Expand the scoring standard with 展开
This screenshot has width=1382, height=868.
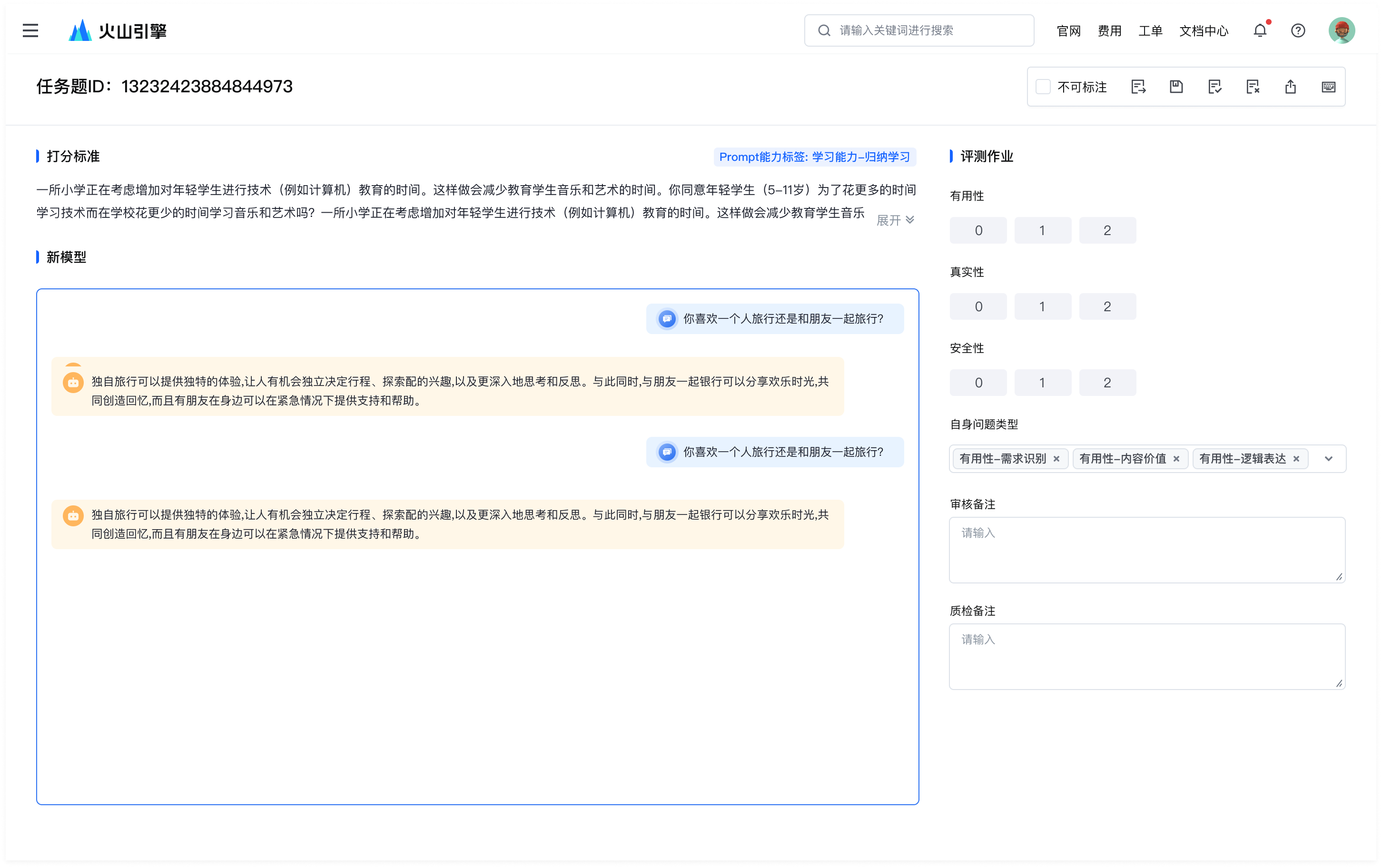coord(895,220)
